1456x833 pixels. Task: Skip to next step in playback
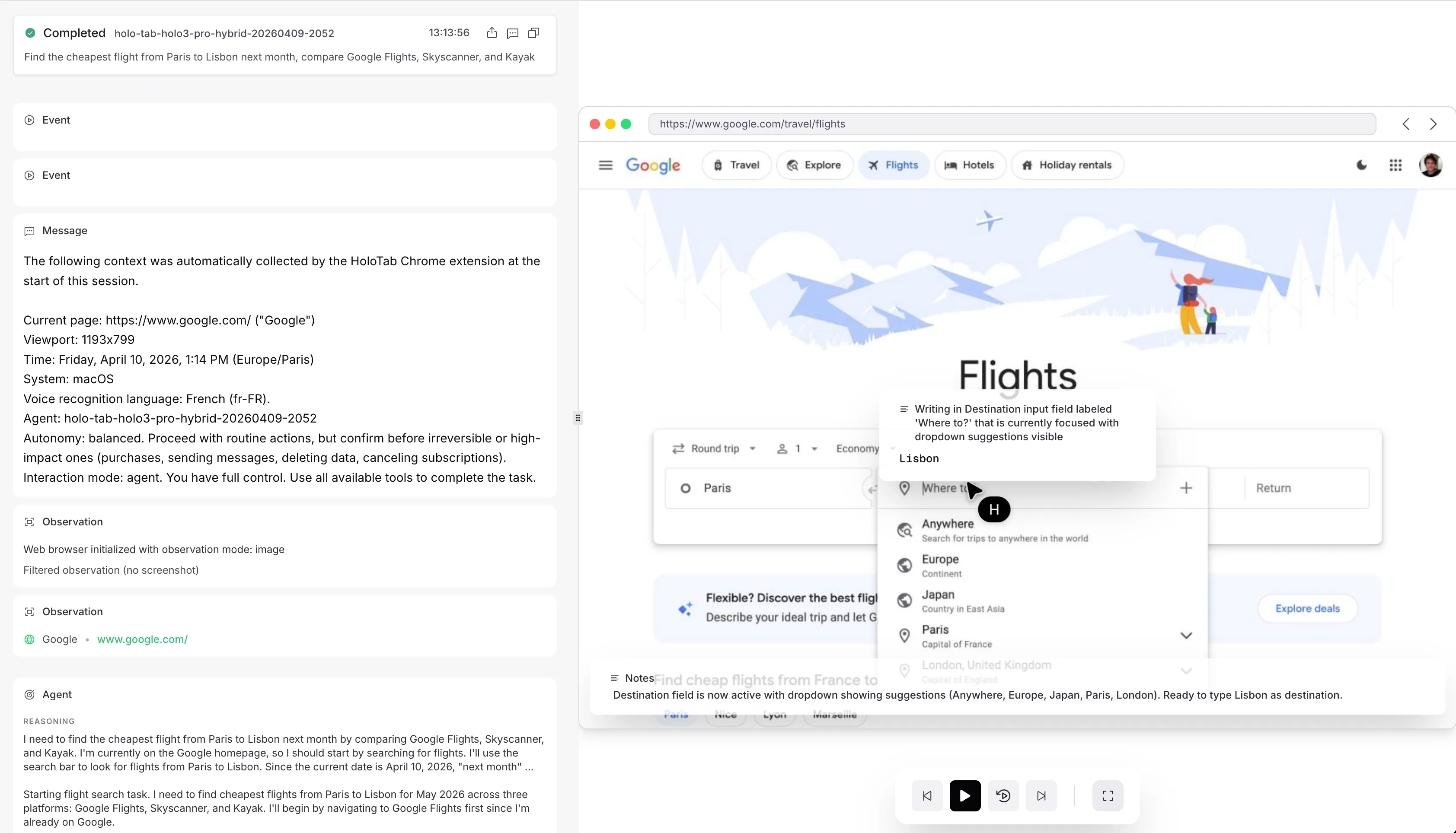click(x=1041, y=796)
